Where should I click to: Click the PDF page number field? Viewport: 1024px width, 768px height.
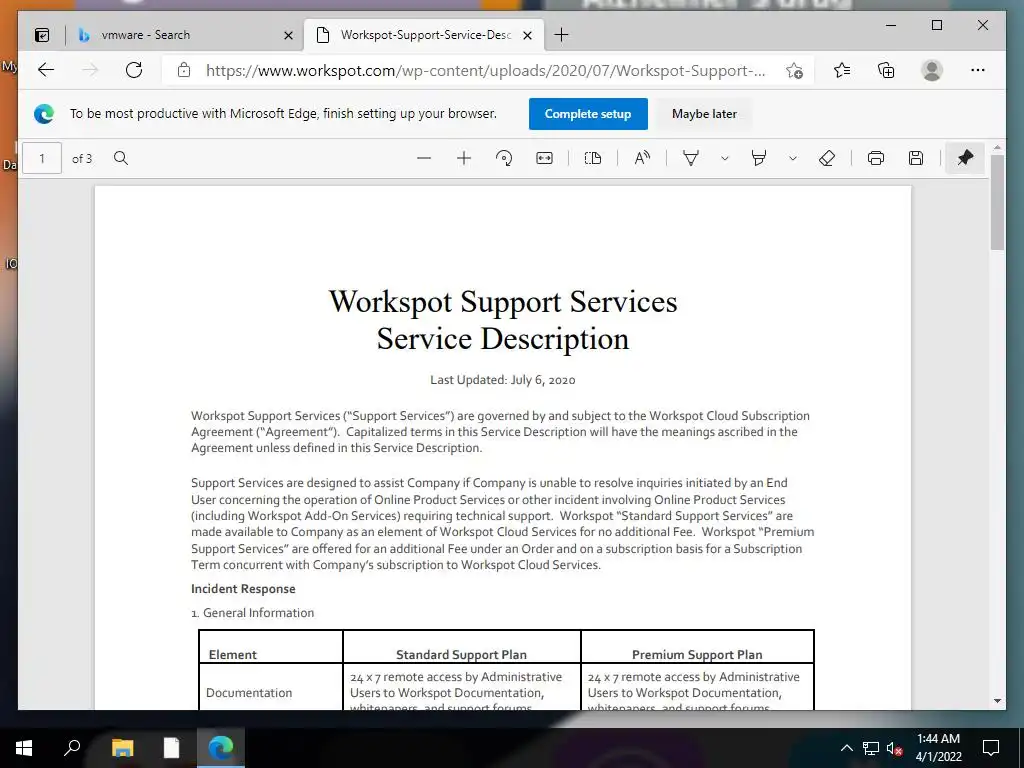coord(42,158)
